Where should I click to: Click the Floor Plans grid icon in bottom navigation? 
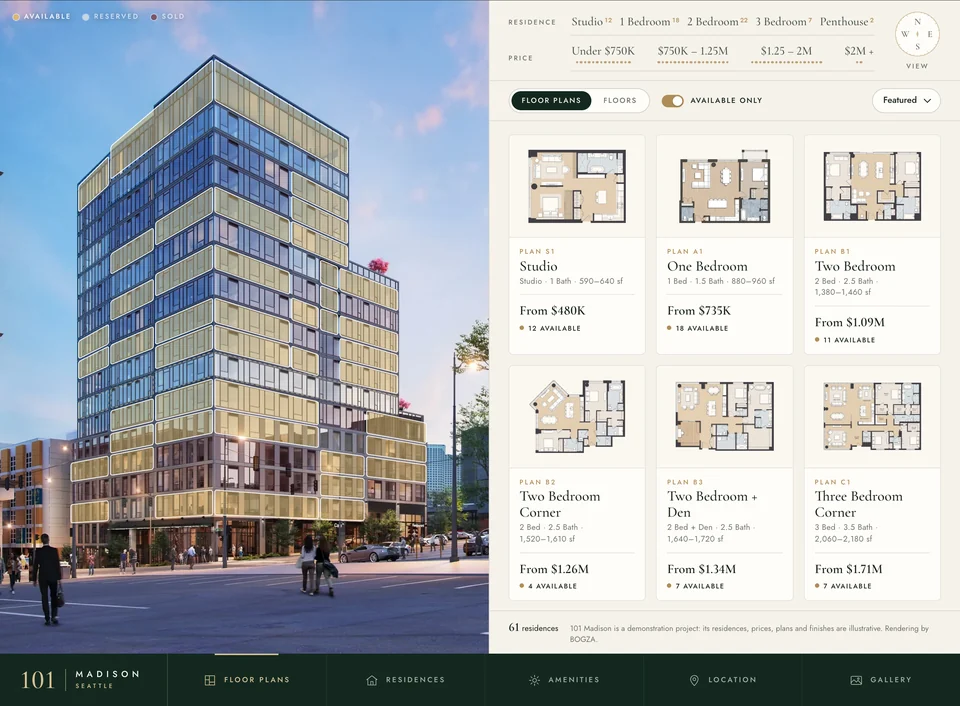click(x=209, y=680)
